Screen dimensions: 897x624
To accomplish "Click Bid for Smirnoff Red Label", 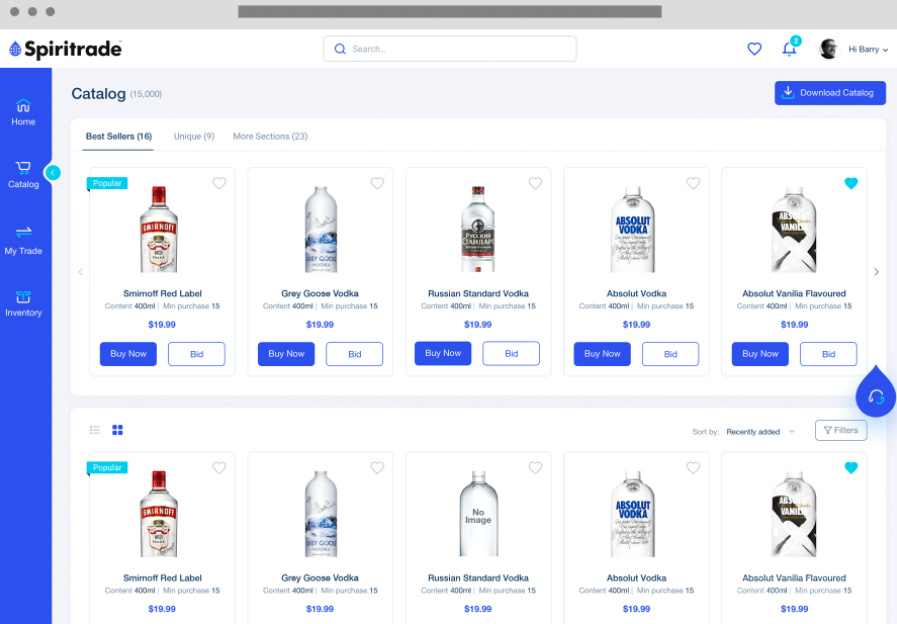I will click(x=196, y=354).
